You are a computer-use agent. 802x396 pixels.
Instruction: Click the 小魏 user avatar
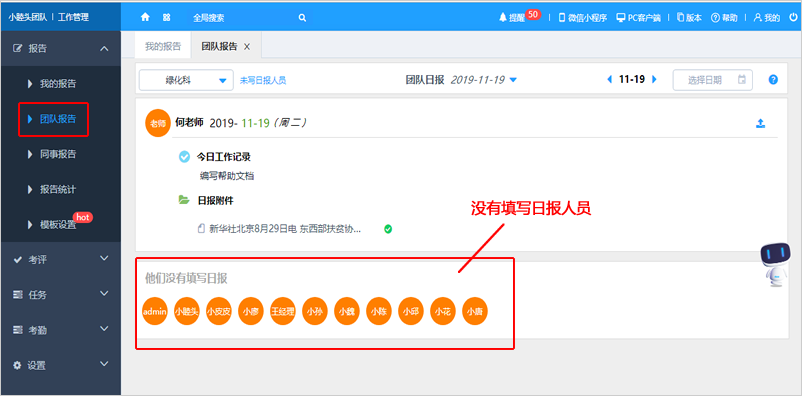coord(347,311)
